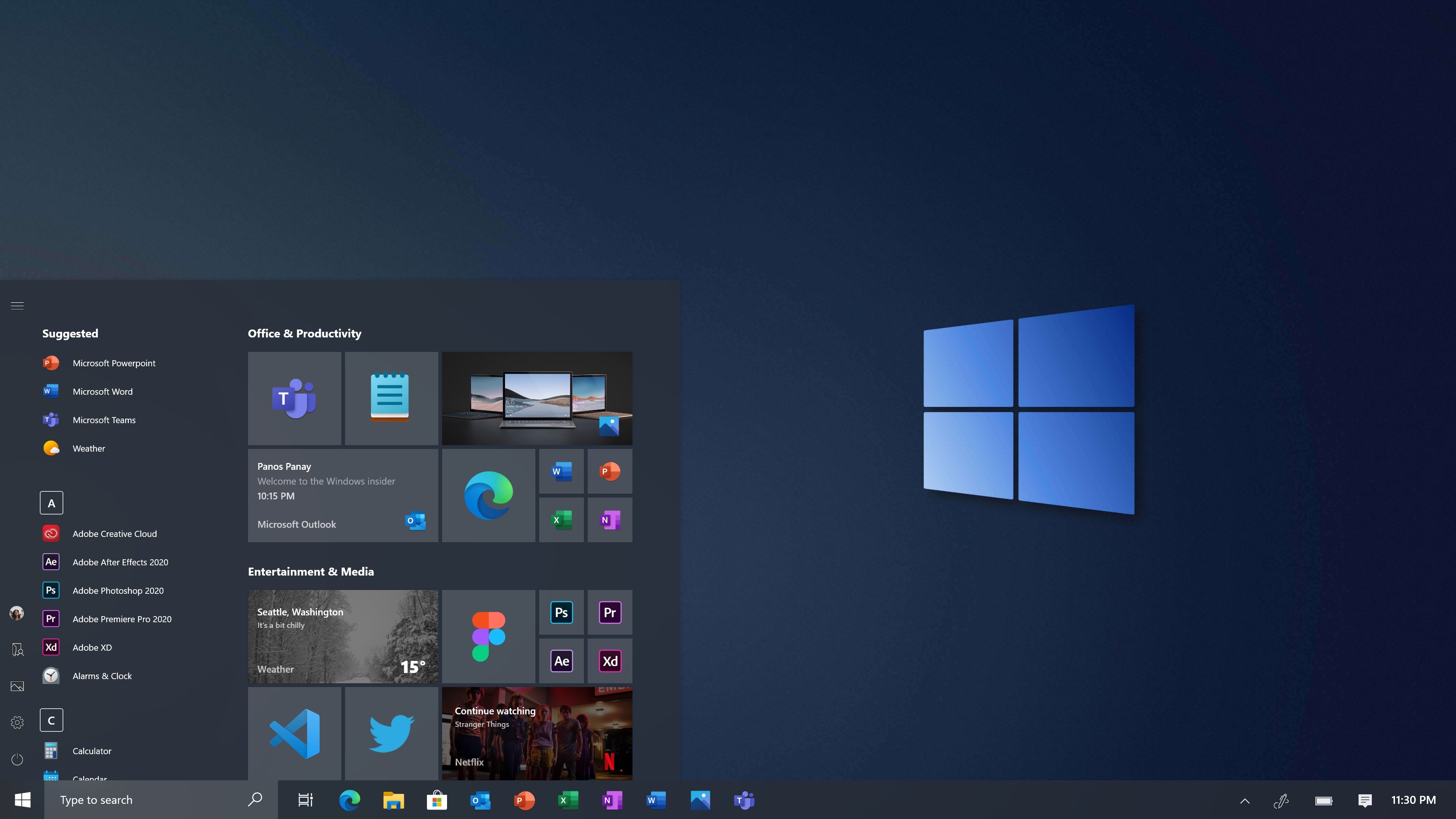
Task: Click the user account avatar
Action: click(x=17, y=613)
